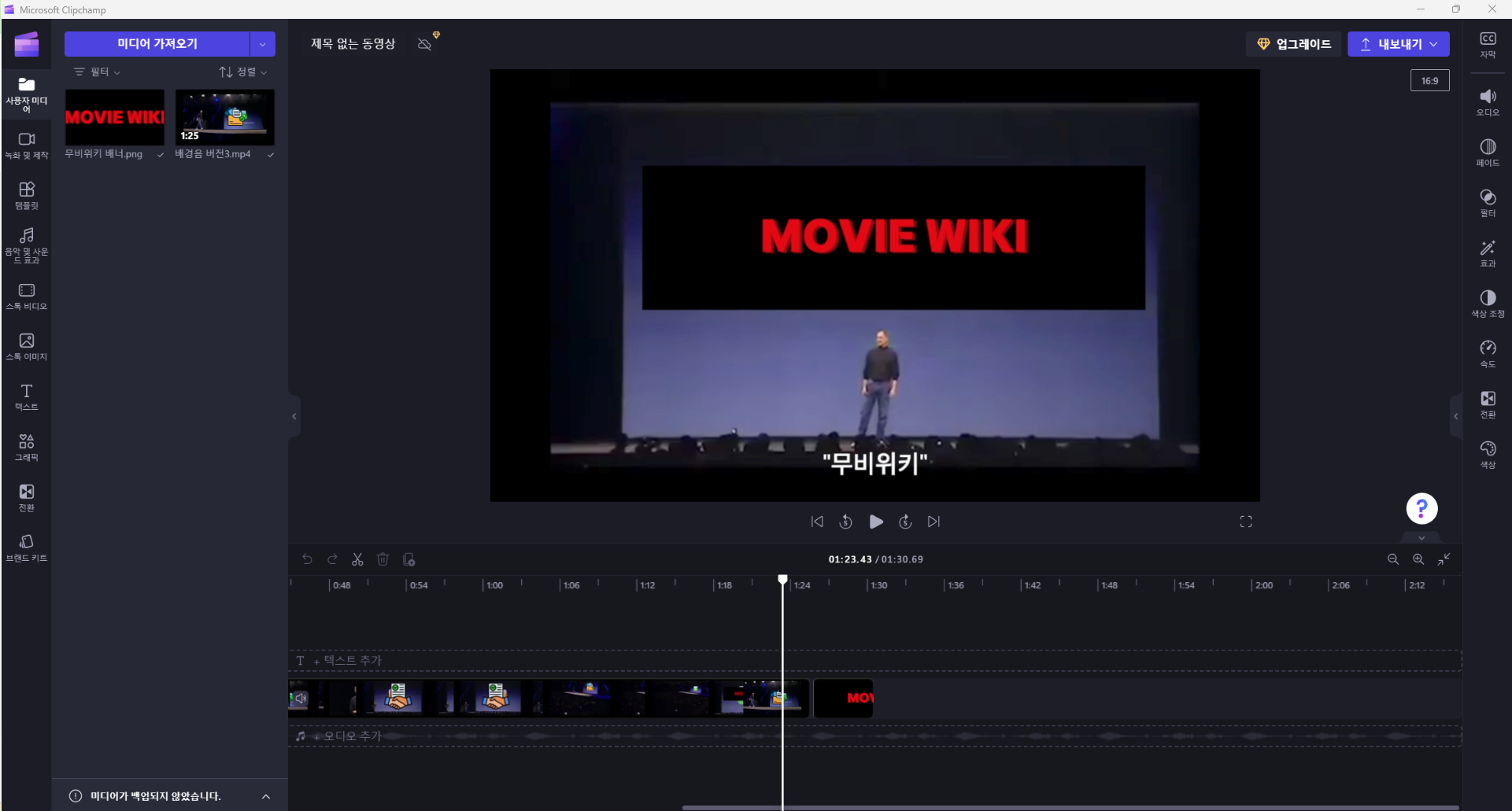Click the cloud sync disabled icon
Viewport: 1512px width, 811px height.
425,44
